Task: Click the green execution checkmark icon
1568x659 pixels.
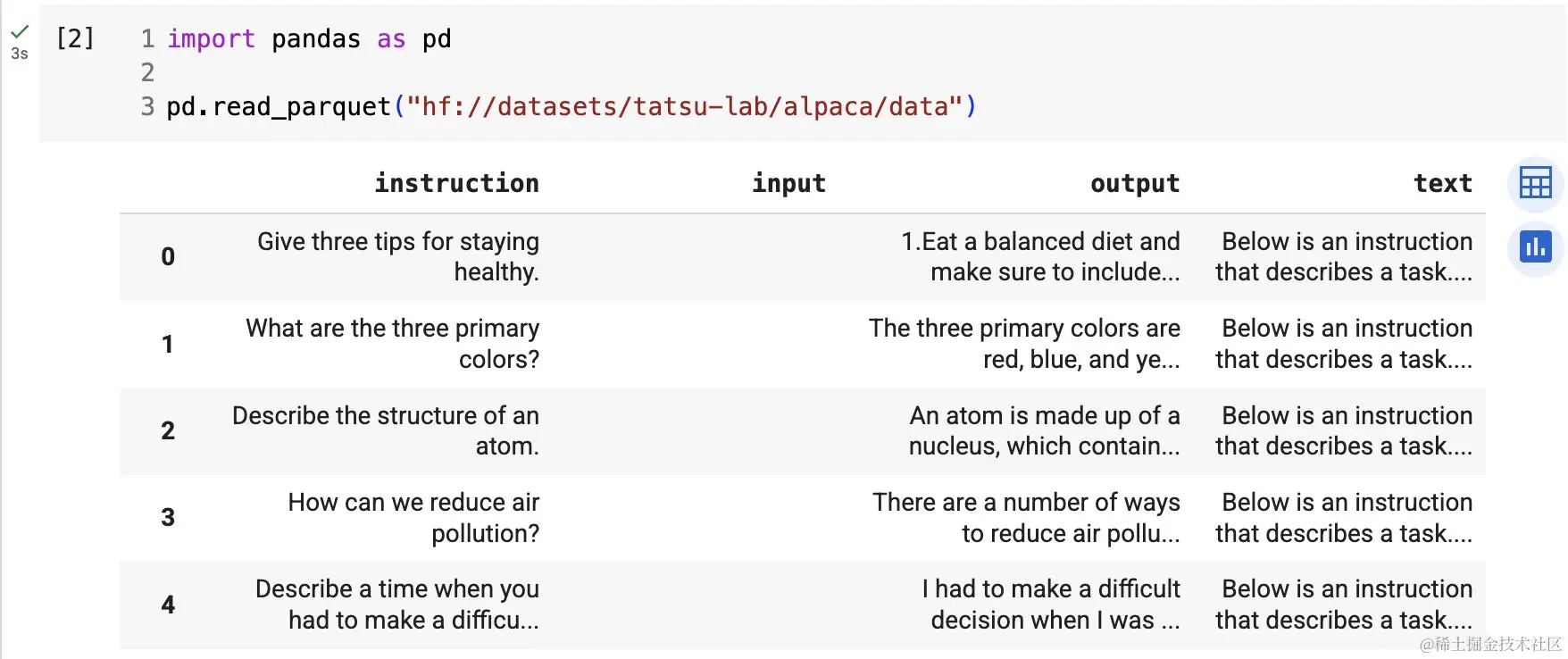Action: (20, 31)
